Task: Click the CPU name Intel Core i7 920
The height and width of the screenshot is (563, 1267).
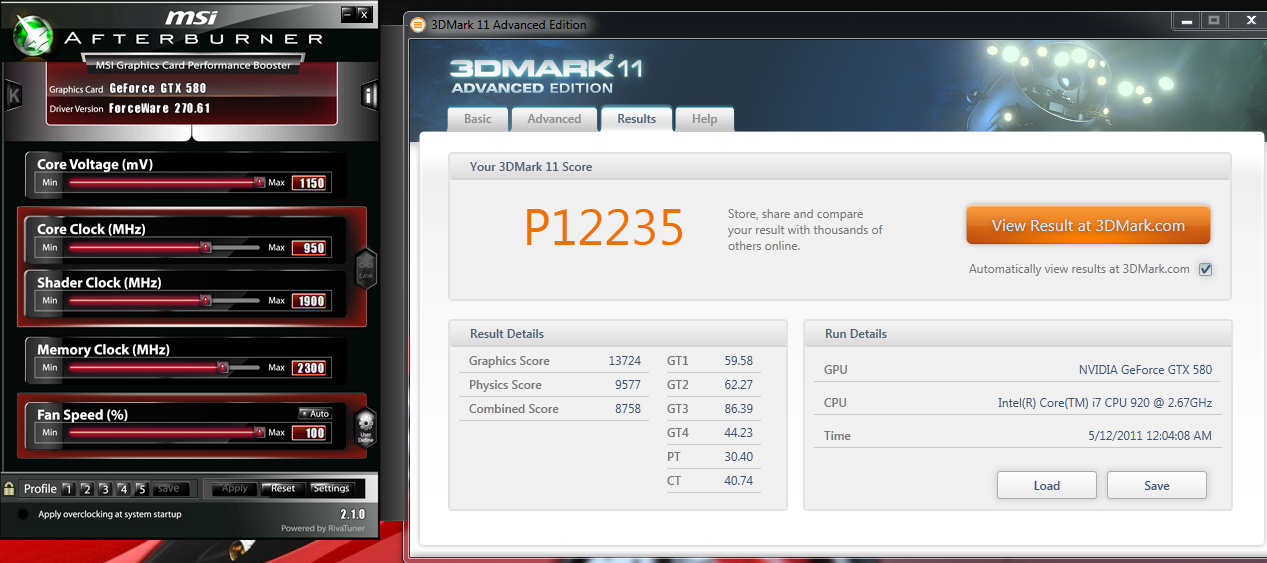Action: pos(1105,403)
